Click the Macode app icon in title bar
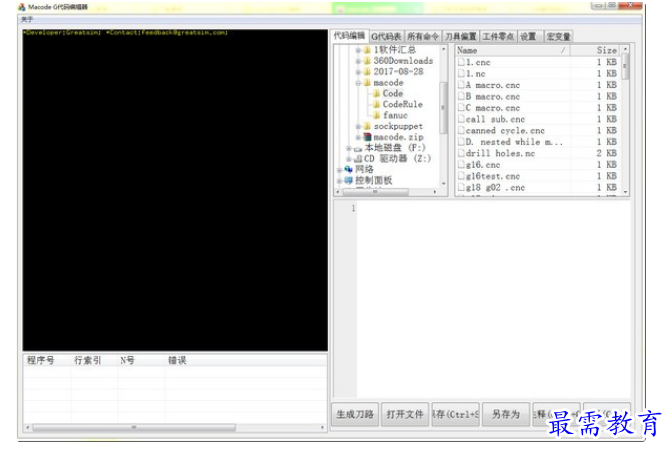Screen dimensions: 670x455 click(21, 7)
